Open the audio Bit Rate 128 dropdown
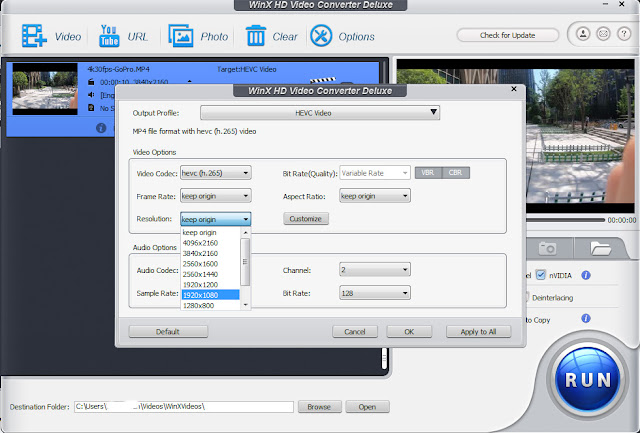Viewport: 640px width, 433px height. [375, 293]
